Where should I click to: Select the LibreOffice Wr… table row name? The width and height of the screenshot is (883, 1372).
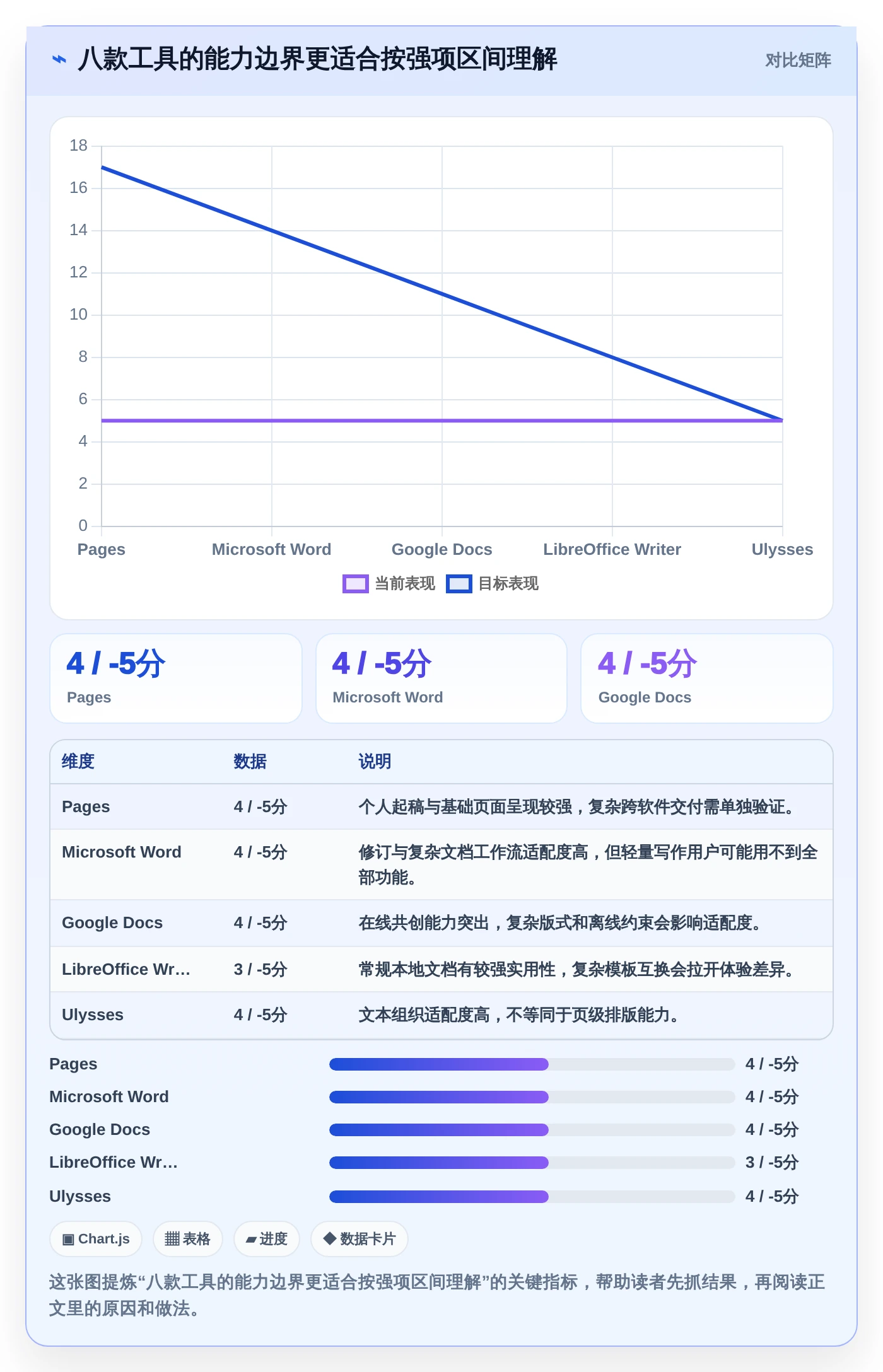(126, 970)
